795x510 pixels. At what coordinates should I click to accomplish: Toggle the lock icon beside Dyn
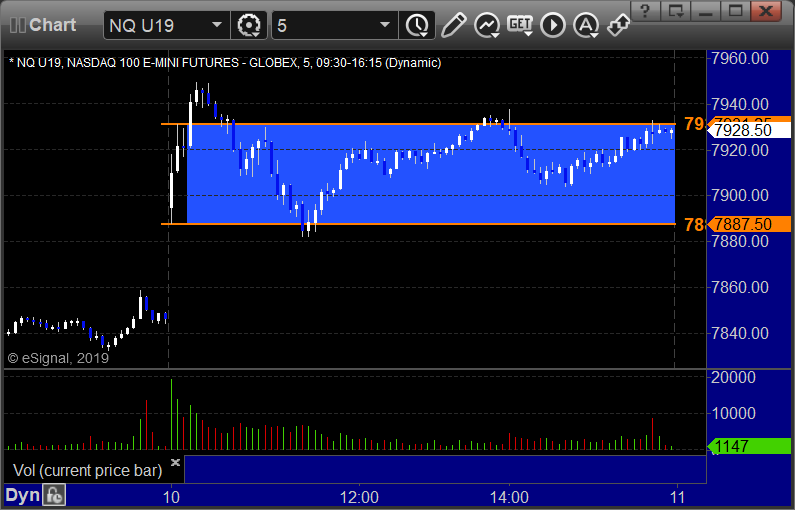click(53, 495)
